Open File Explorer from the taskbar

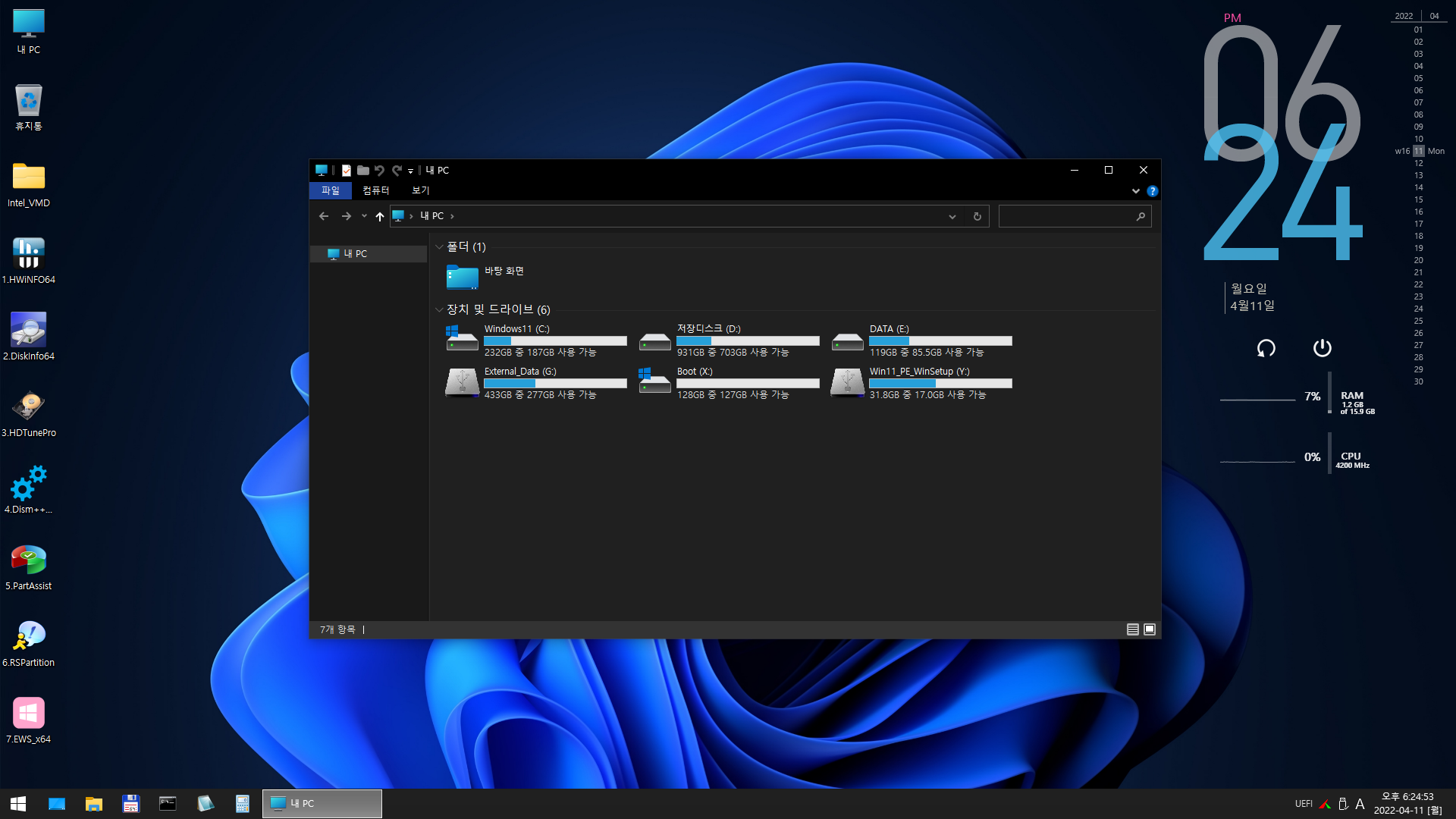(x=94, y=804)
